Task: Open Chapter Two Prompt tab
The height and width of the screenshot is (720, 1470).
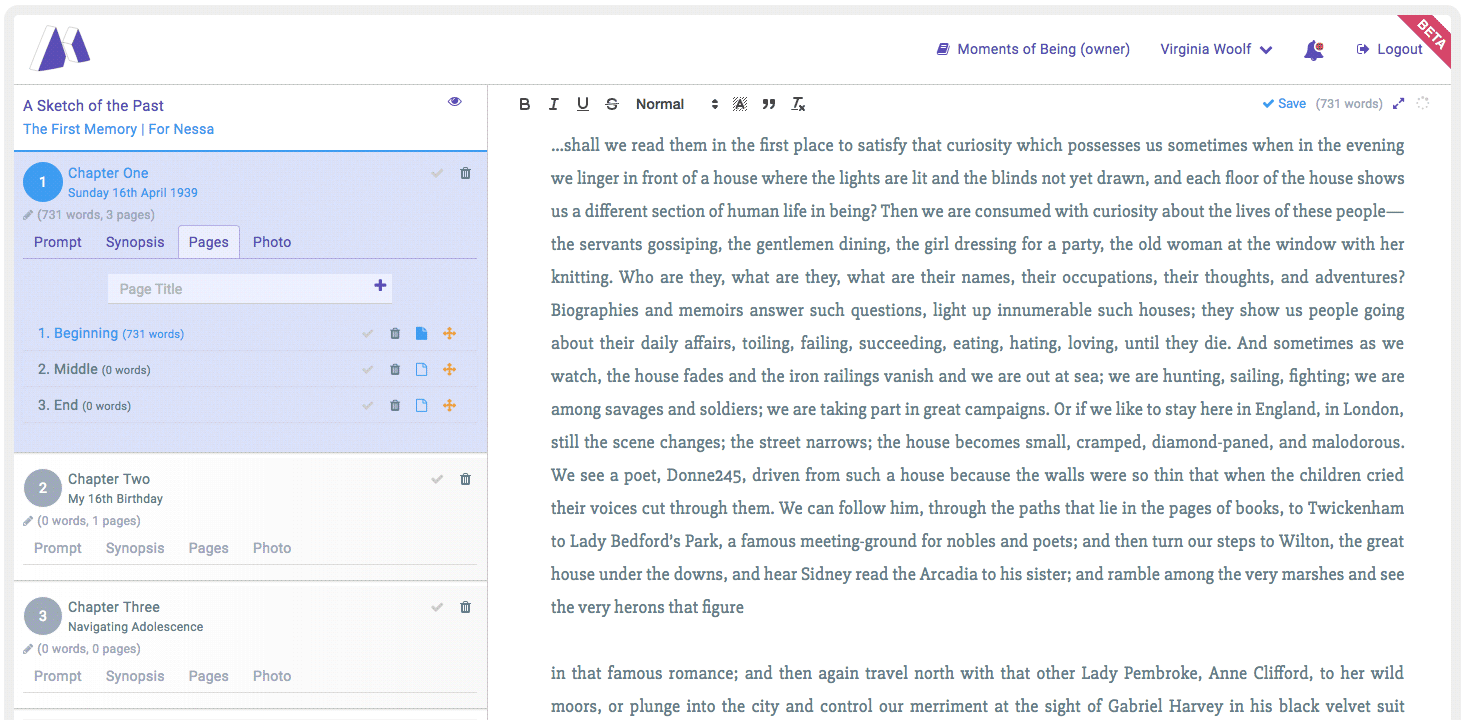Action: [x=58, y=548]
